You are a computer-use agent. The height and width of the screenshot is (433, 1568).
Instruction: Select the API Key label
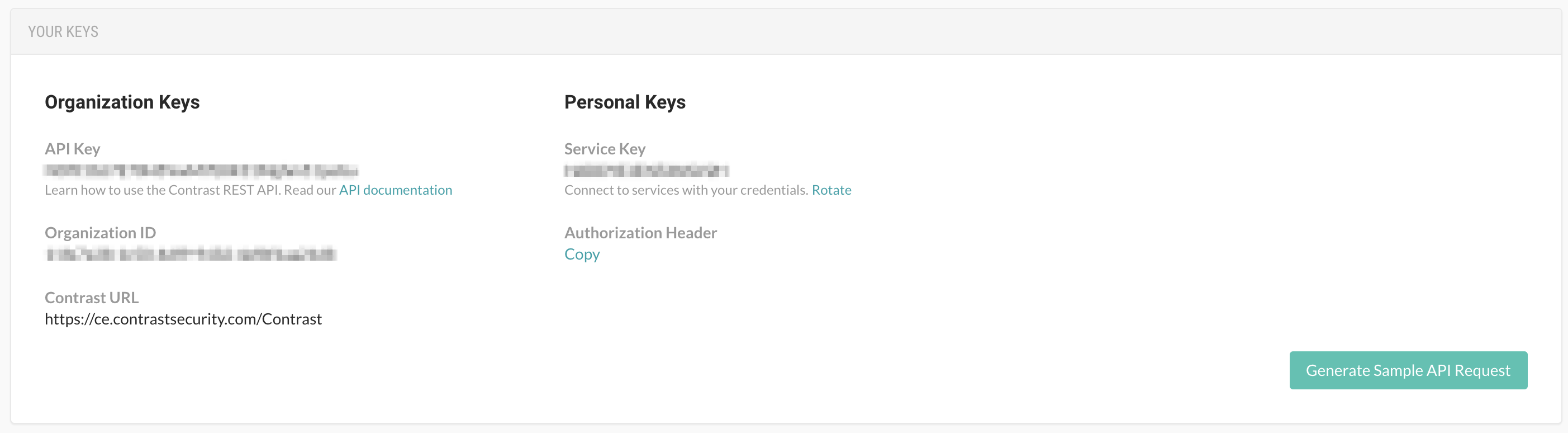[x=72, y=148]
